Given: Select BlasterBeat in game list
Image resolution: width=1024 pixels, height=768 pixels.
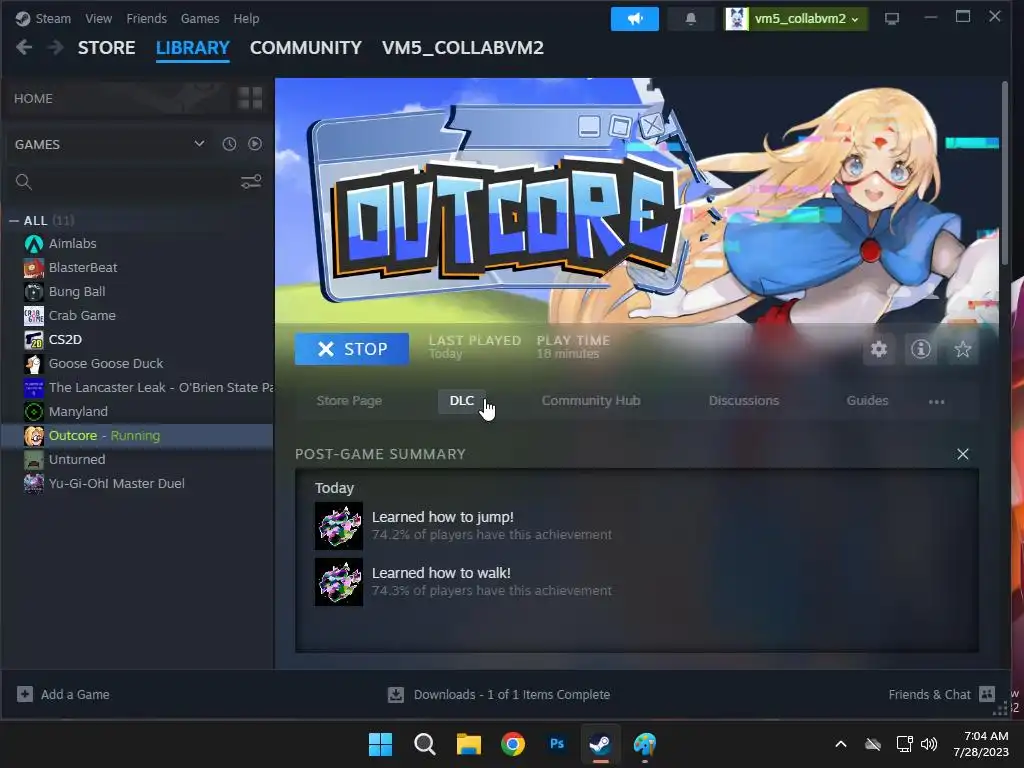Looking at the screenshot, I should [x=83, y=268].
